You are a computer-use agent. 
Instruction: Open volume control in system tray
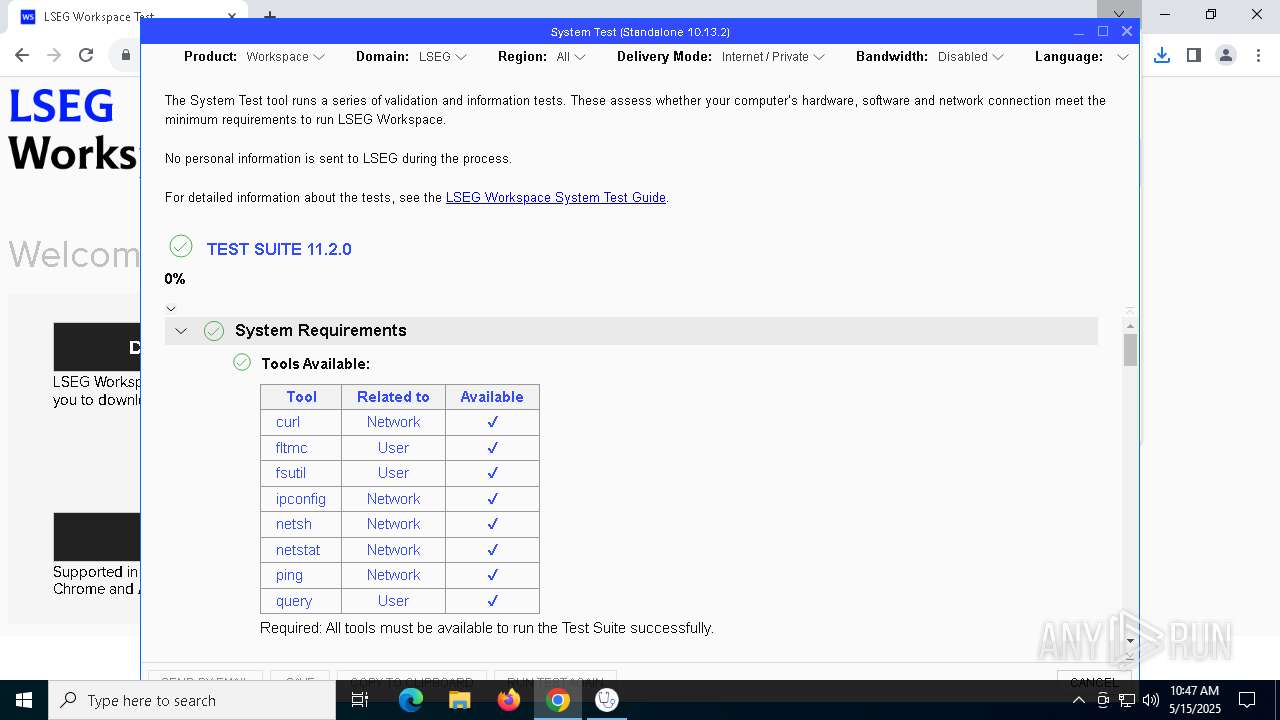click(1150, 700)
